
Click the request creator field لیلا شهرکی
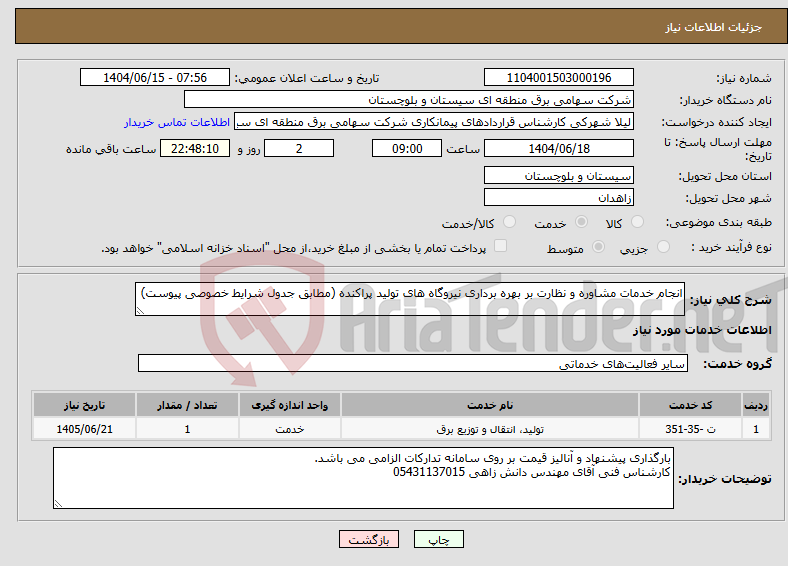[x=434, y=122]
